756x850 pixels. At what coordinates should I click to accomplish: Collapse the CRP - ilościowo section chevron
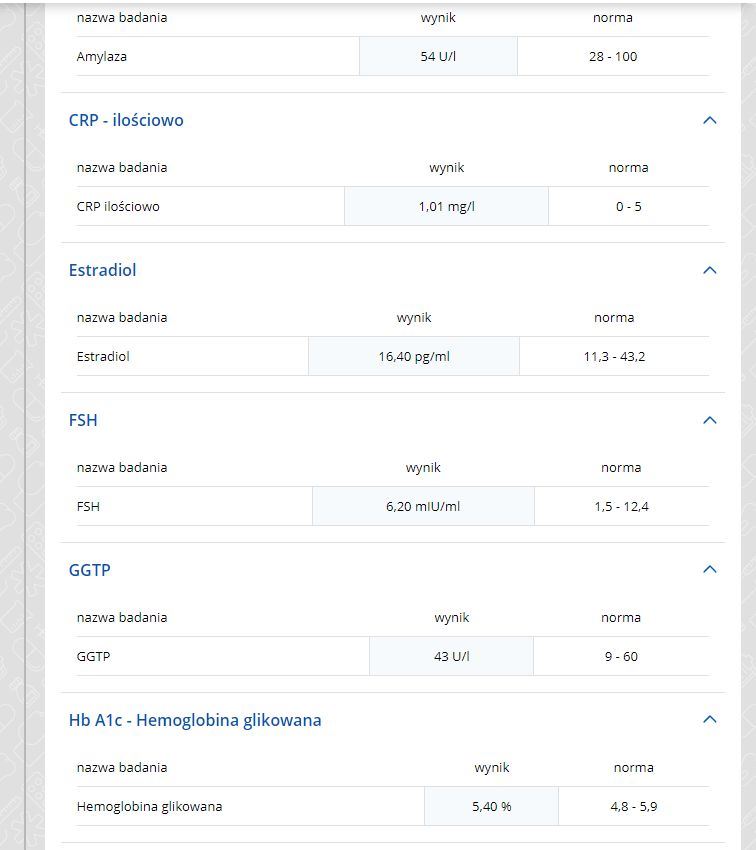[709, 120]
